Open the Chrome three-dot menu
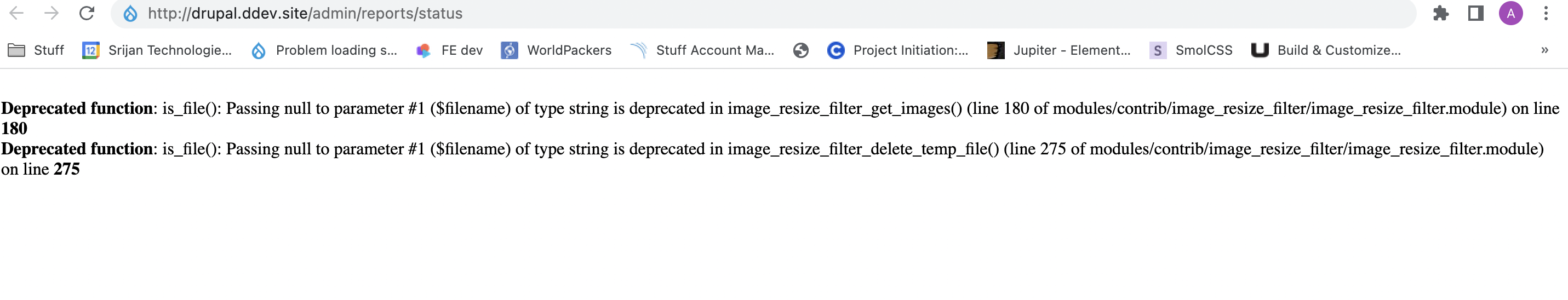Image resolution: width=1568 pixels, height=300 pixels. pos(1546,13)
